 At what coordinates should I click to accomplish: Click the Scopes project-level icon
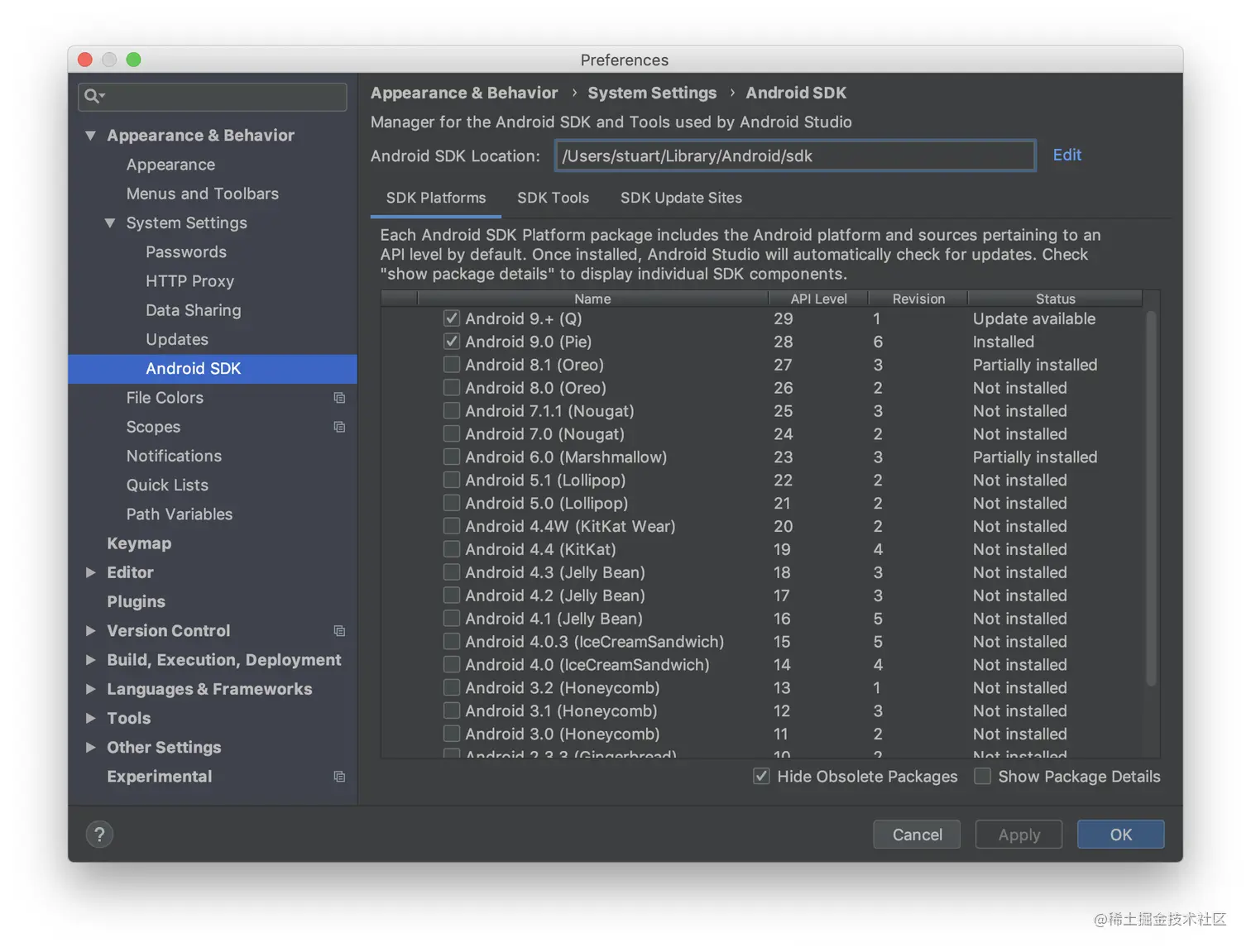339,427
